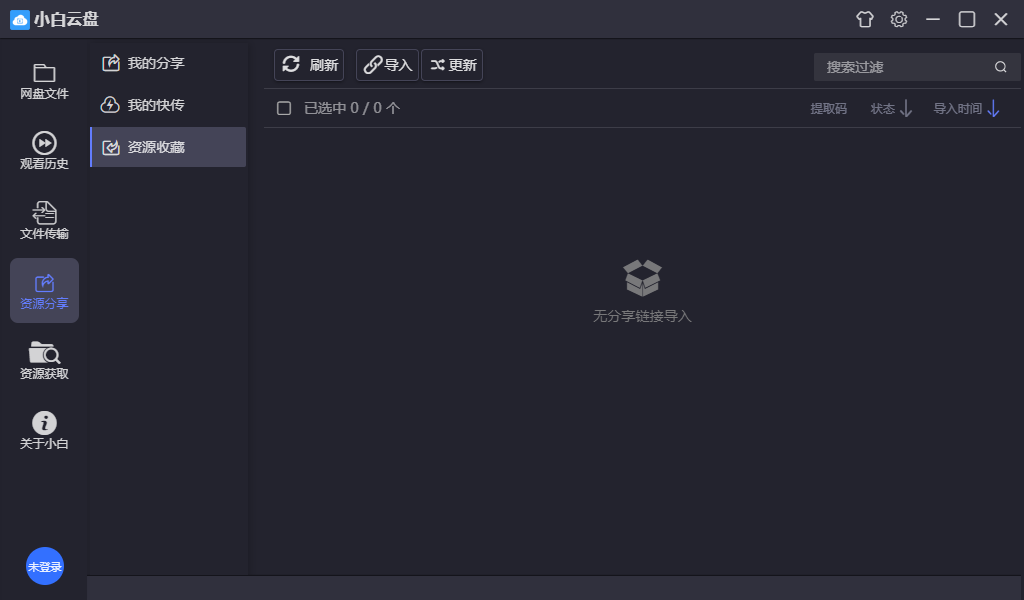This screenshot has width=1024, height=600.
Task: Open the 网盘文件 panel
Action: (43, 82)
